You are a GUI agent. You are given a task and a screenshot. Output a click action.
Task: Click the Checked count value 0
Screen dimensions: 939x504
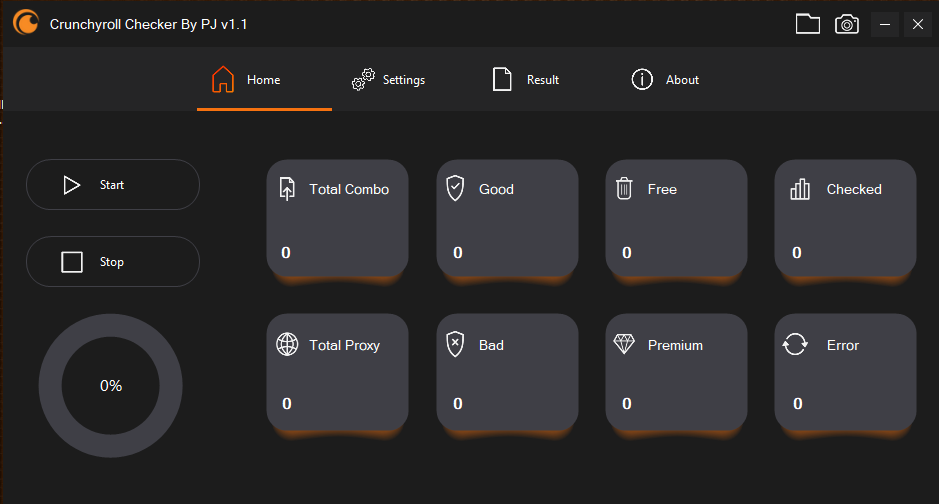796,253
